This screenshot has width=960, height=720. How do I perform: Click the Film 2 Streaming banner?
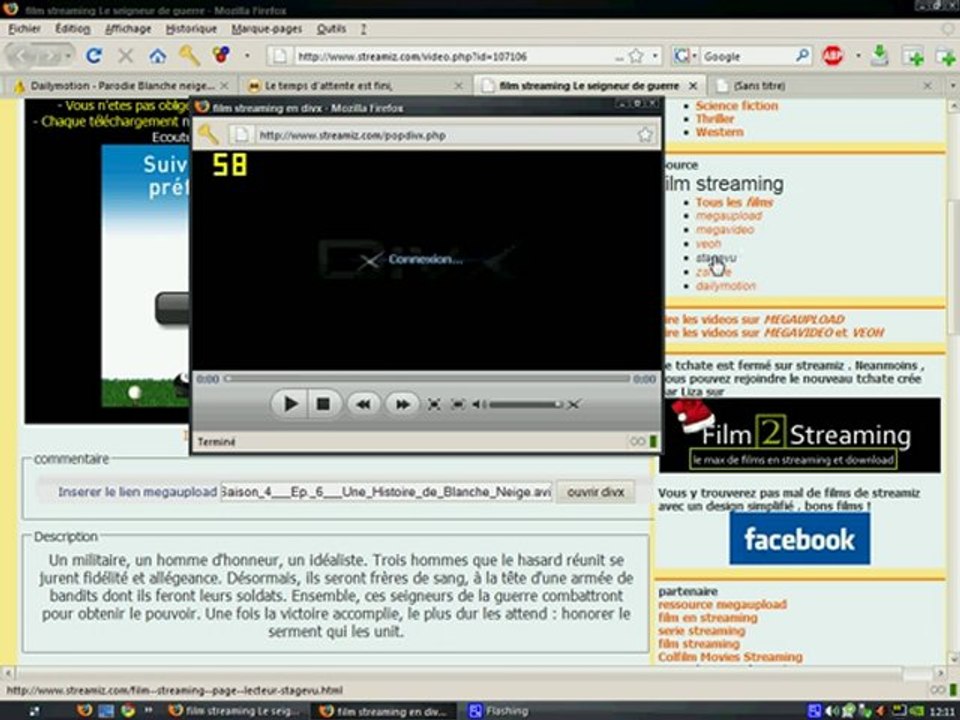click(800, 435)
